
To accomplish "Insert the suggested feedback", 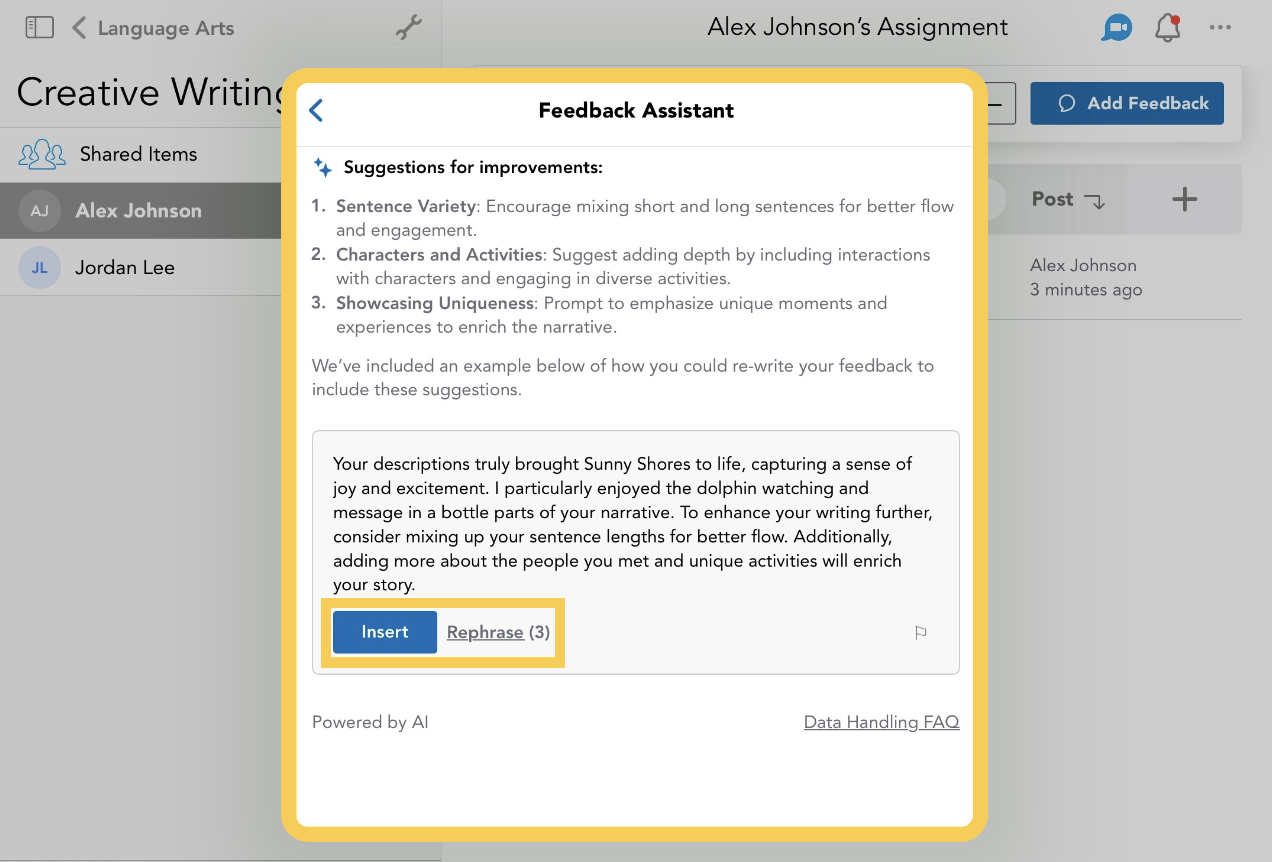I will click(x=385, y=632).
